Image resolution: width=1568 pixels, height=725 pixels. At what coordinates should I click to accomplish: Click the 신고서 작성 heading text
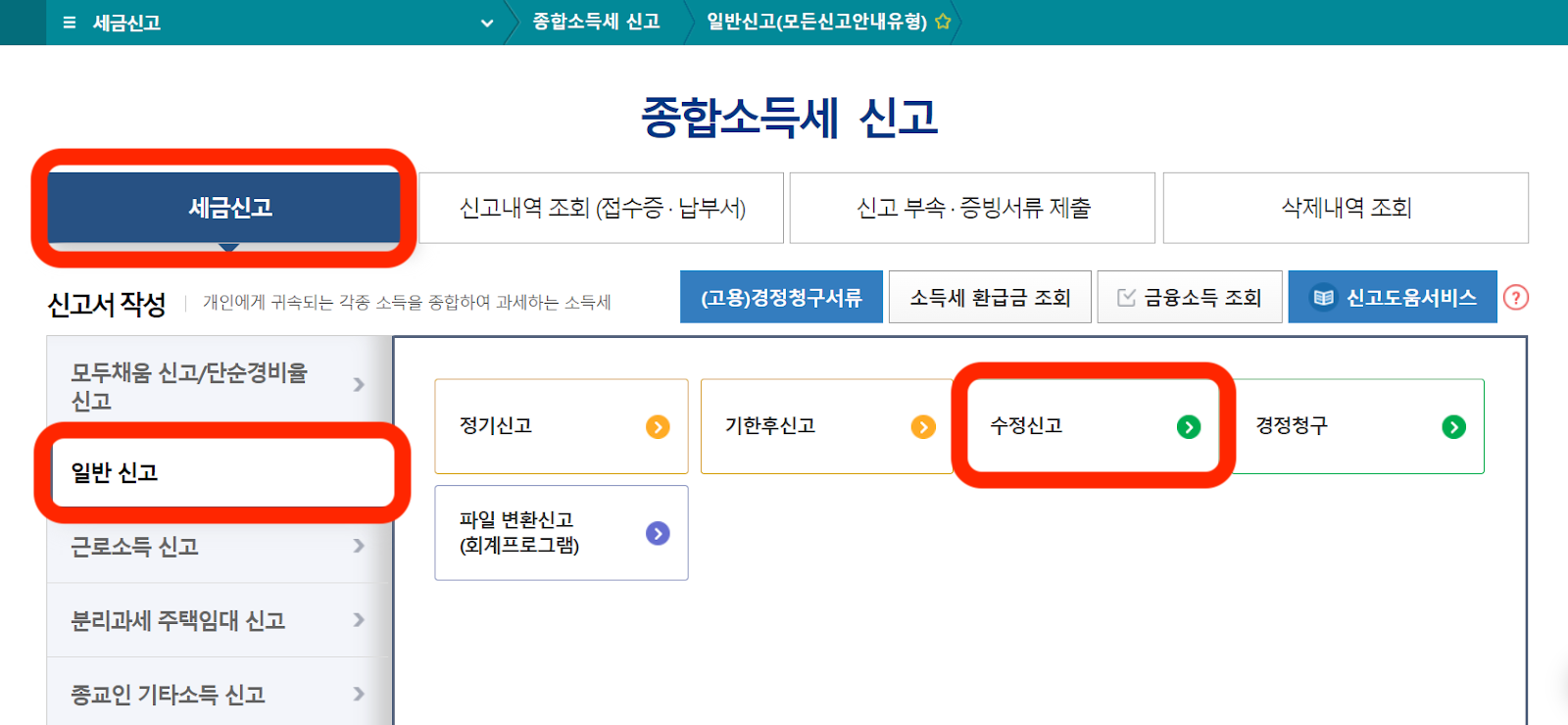(107, 304)
